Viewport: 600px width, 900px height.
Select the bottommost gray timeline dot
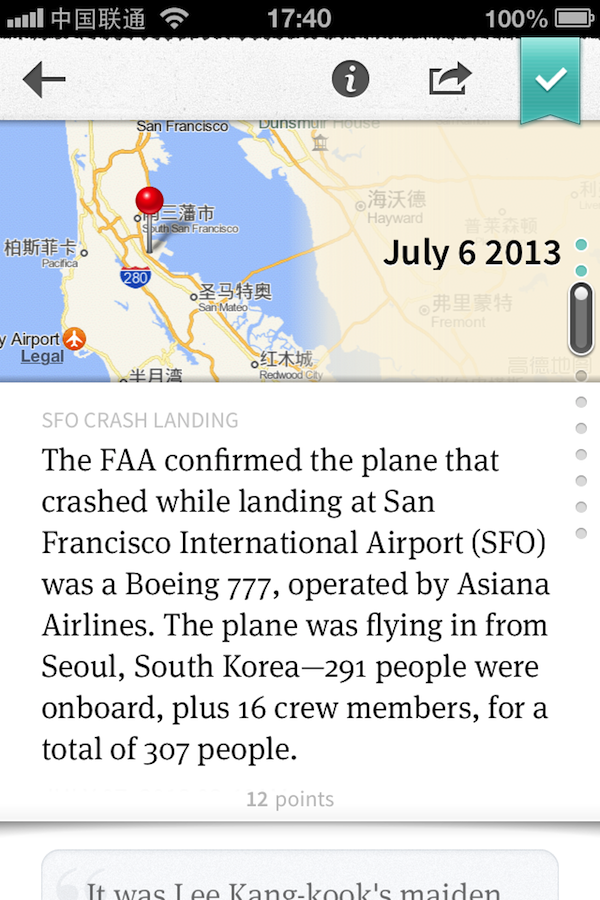(x=581, y=533)
